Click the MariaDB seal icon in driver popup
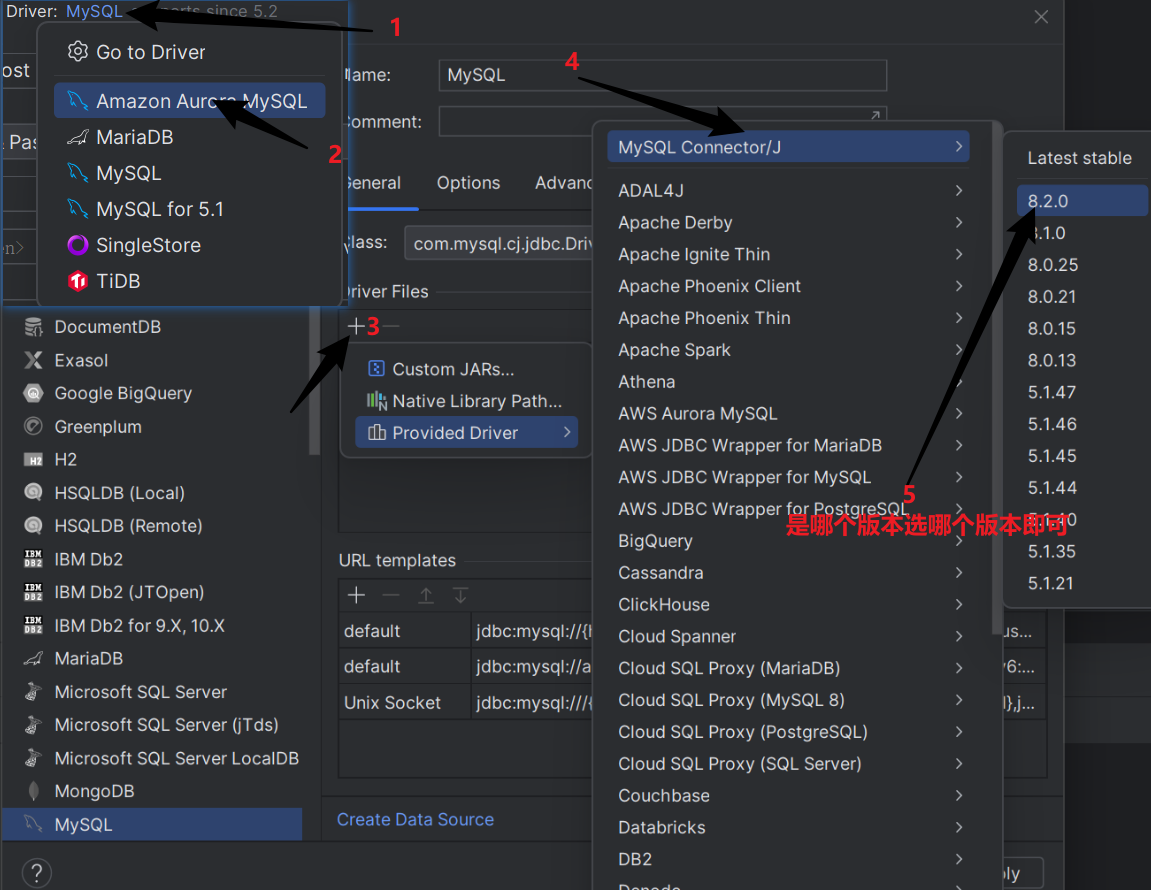This screenshot has height=890, width=1151. (77, 137)
